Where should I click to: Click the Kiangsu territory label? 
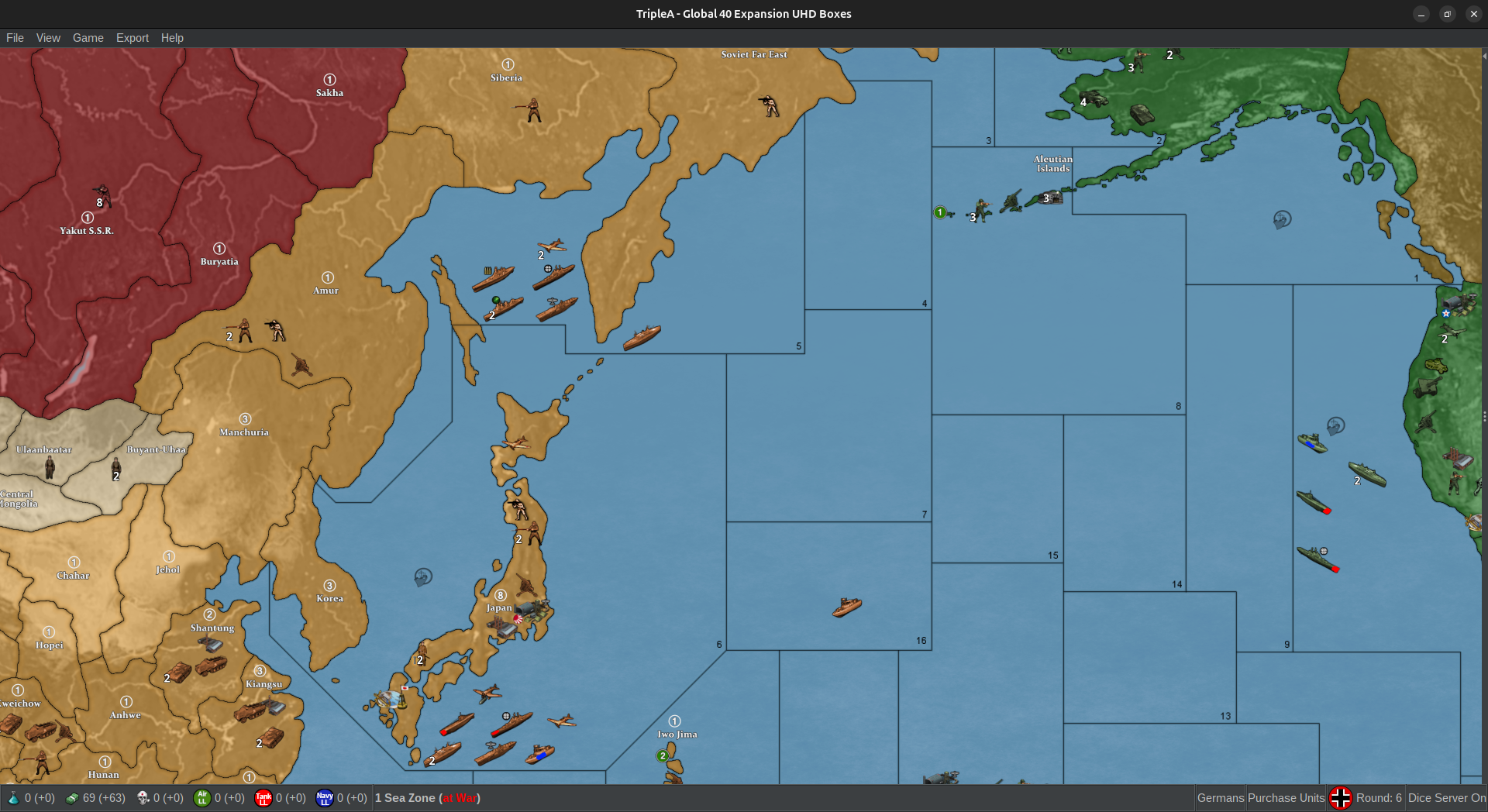coord(264,684)
